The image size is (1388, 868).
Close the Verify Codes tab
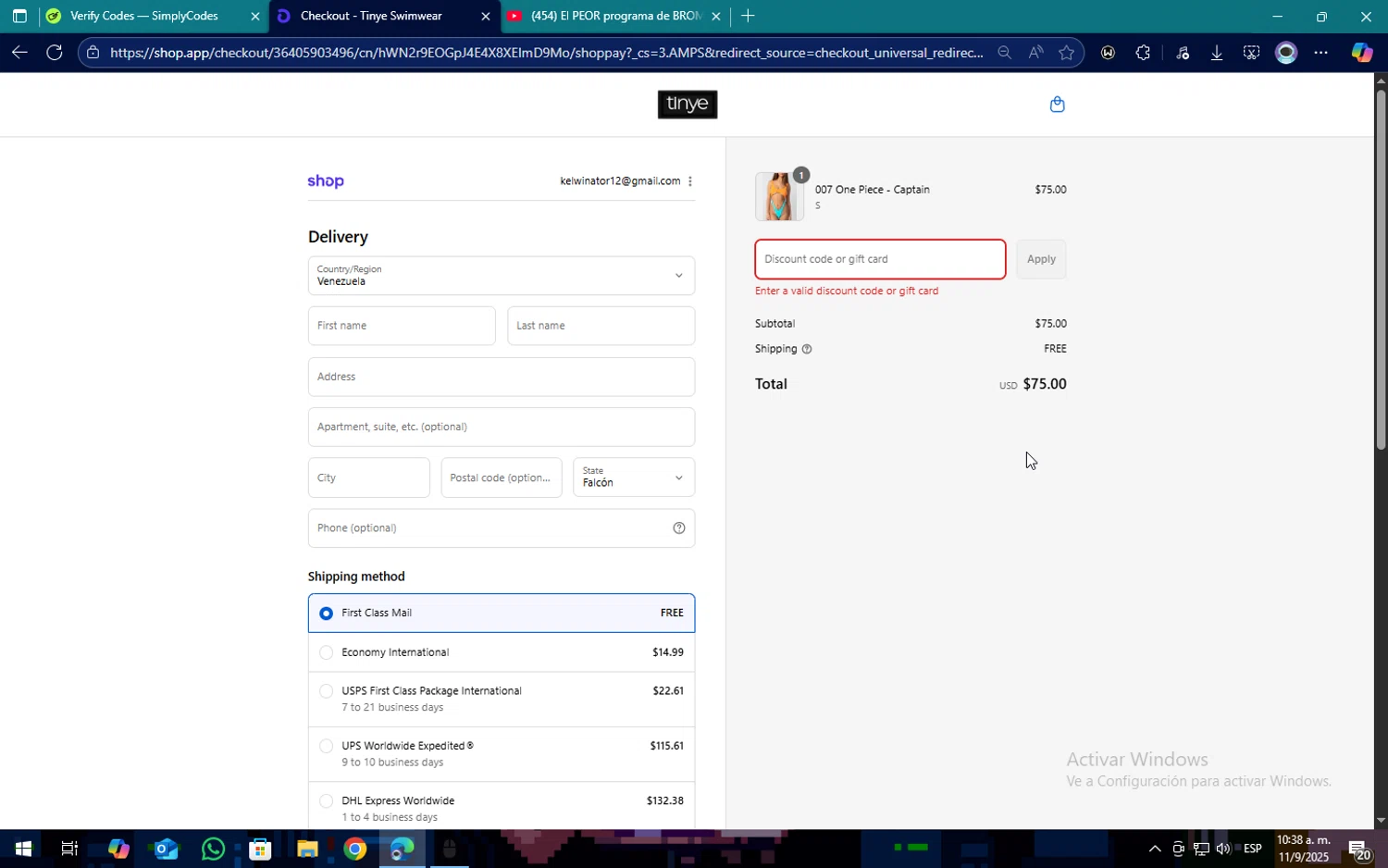255,16
